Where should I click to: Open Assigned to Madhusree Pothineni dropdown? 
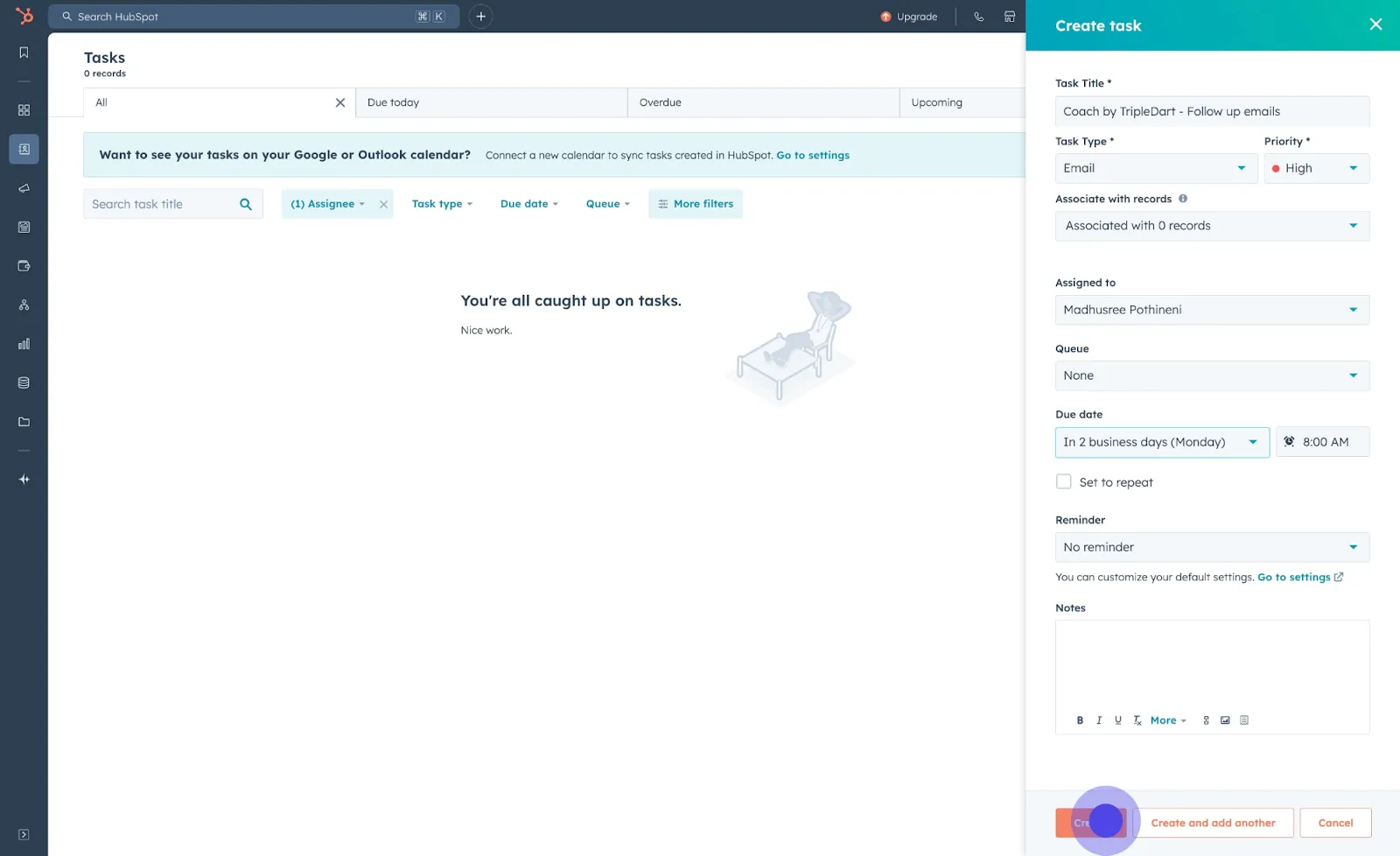1212,310
